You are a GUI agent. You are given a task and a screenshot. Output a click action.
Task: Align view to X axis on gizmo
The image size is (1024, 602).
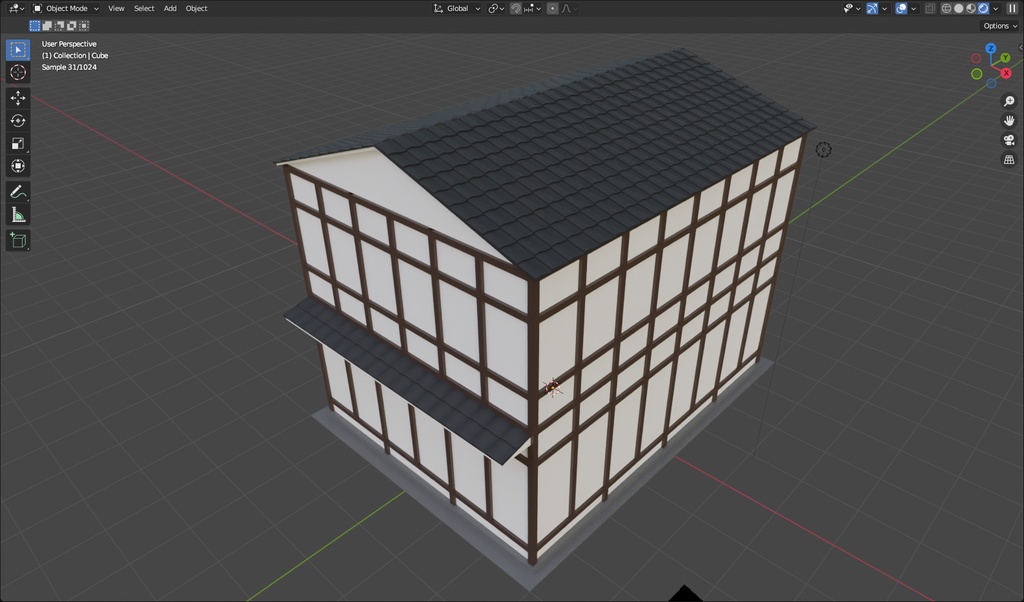1006,73
